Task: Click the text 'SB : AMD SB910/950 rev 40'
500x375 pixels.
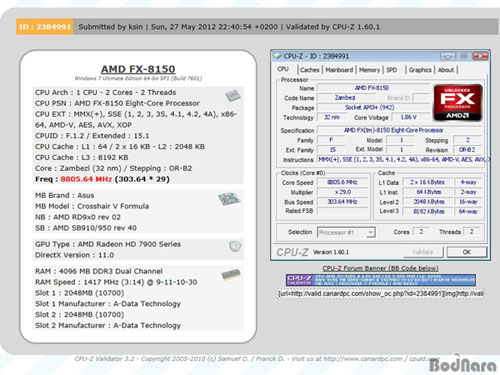Action: point(86,228)
